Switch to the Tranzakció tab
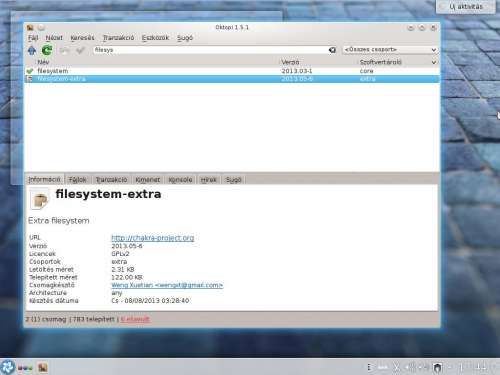The height and width of the screenshot is (375, 500). coord(111,180)
